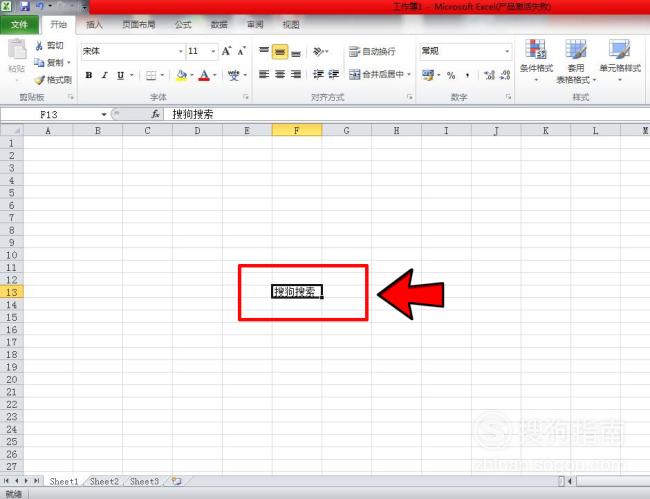
Task: Switch to the Review tab 审阅
Action: tap(255, 25)
